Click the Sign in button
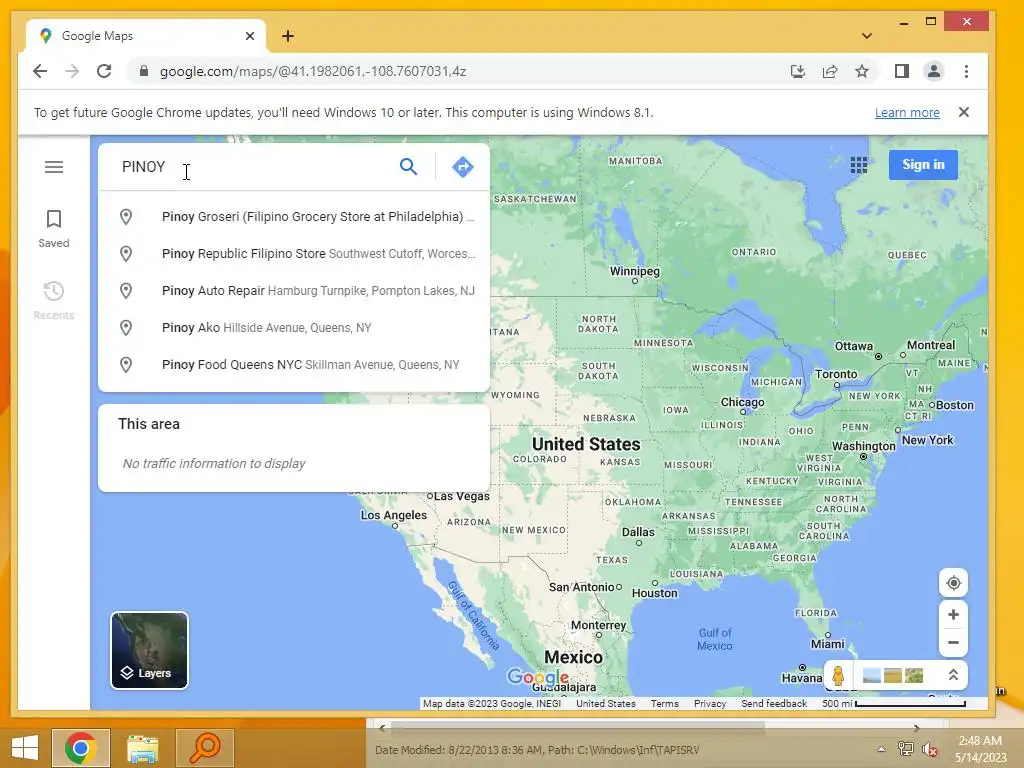Viewport: 1024px width, 768px height. (923, 165)
